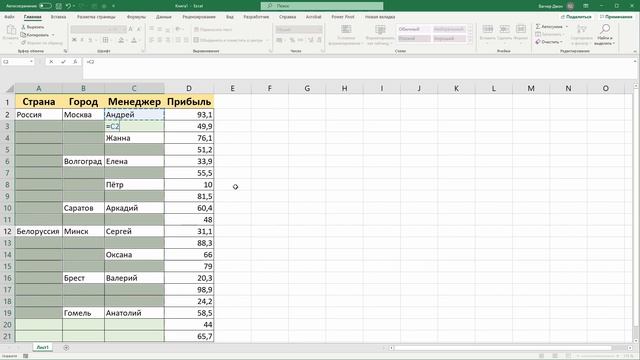Open the Файл tab
Image resolution: width=640 pixels, height=360 pixels.
(x=9, y=17)
